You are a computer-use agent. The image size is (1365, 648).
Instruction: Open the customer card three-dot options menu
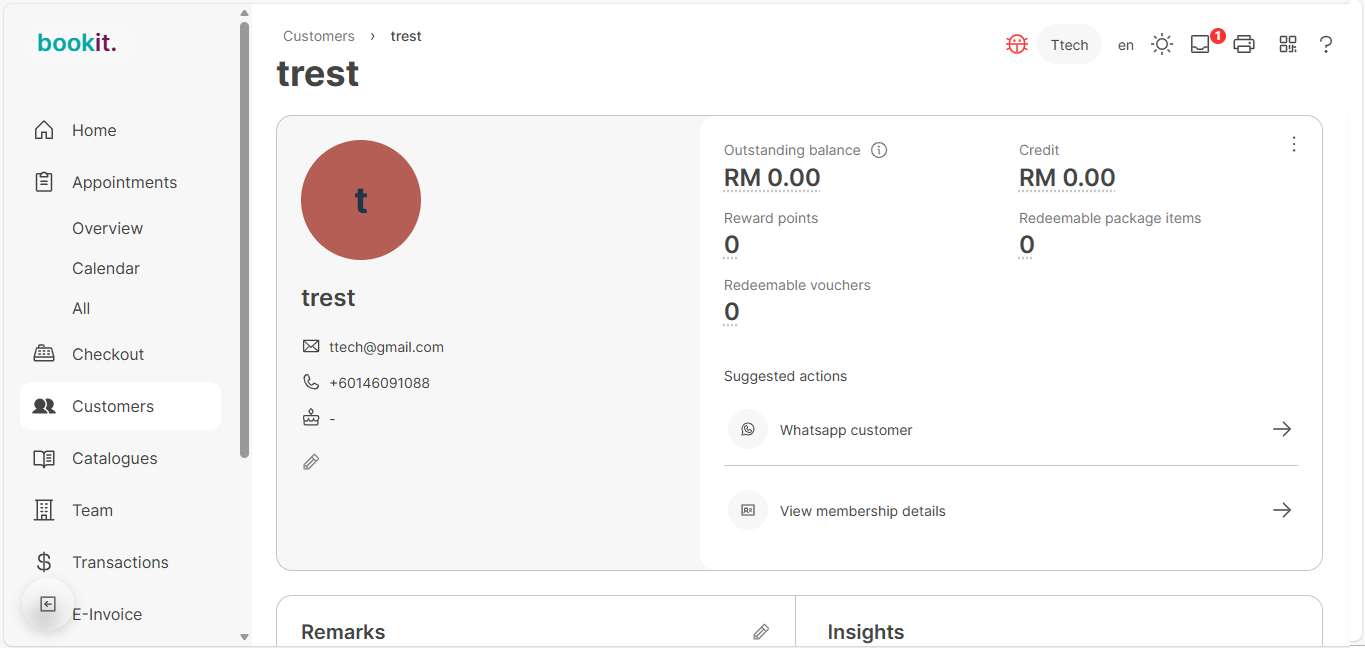point(1293,144)
